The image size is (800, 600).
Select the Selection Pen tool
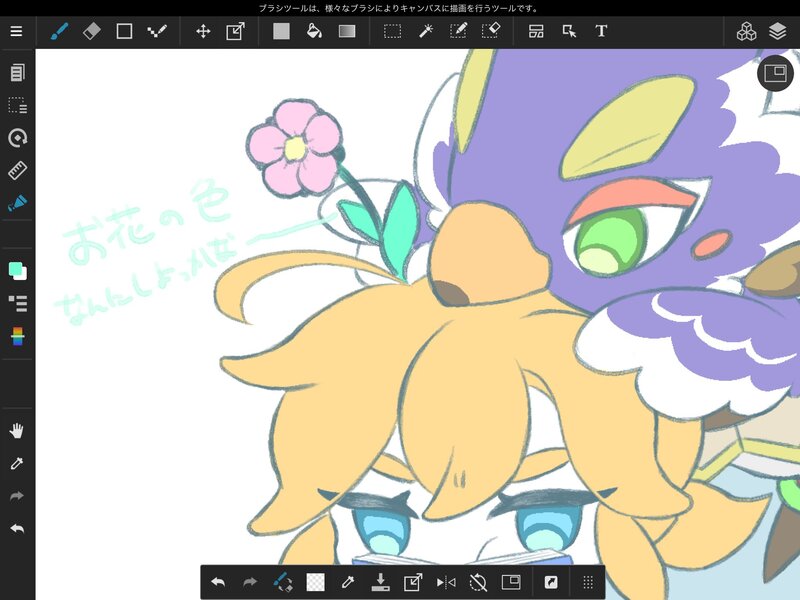point(458,31)
